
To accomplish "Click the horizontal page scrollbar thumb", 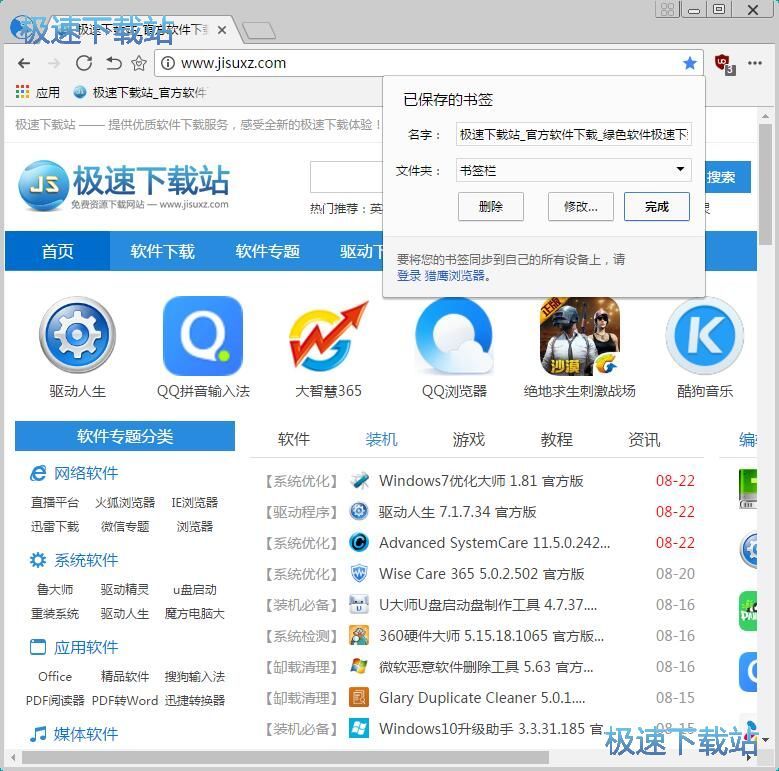I will pos(286,758).
